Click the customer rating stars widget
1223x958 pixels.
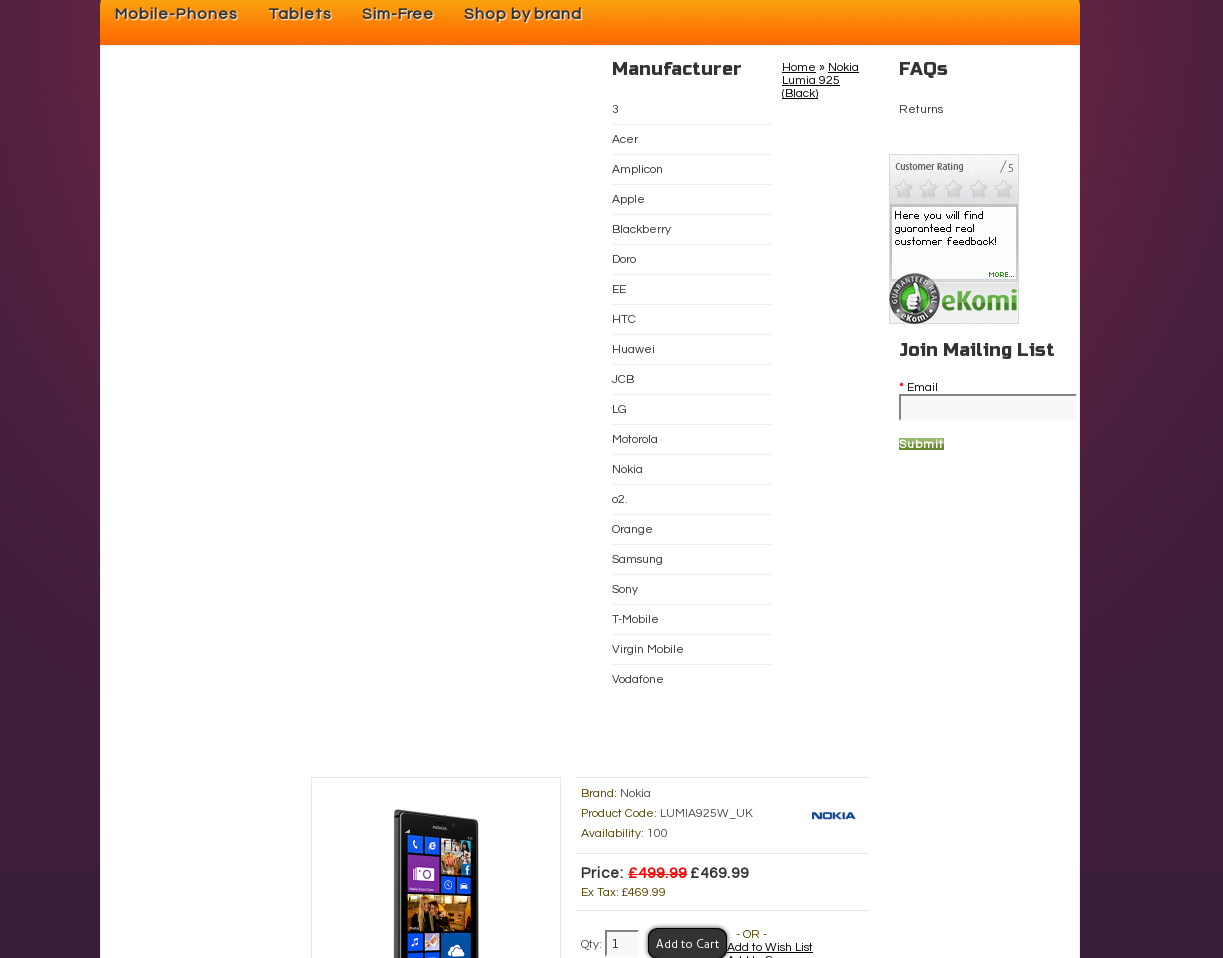tap(953, 189)
